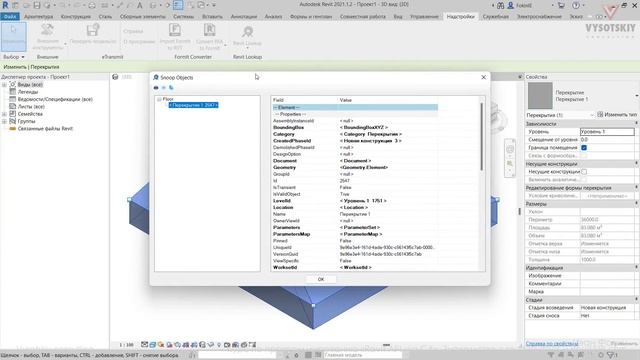Click the floor type preview thumbnail in Properties

pos(540,96)
